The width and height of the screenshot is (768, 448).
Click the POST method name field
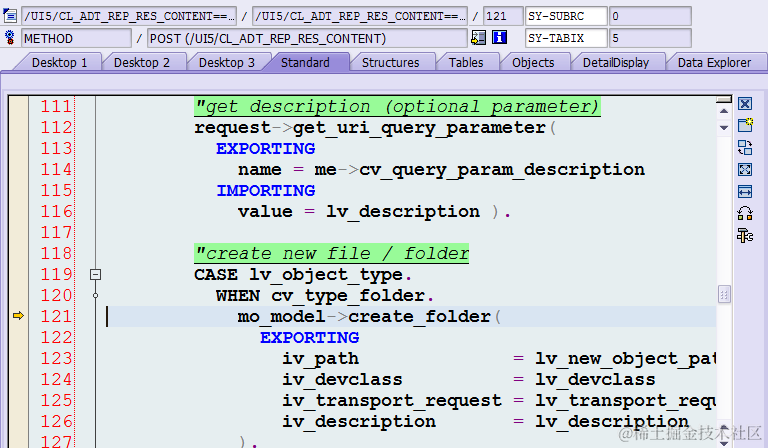tap(308, 38)
